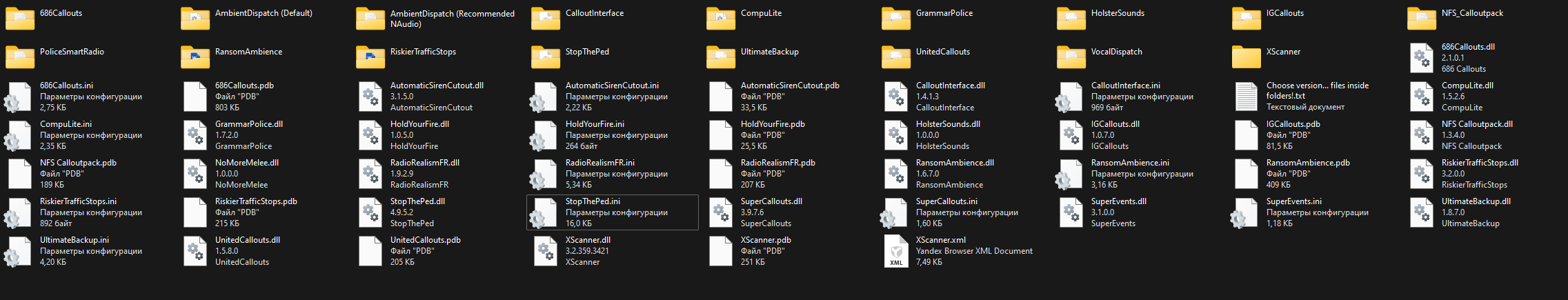Screen dimensions: 1568x300
Task: Click the RansomAmbience.pdb file name
Action: [x=1308, y=163]
